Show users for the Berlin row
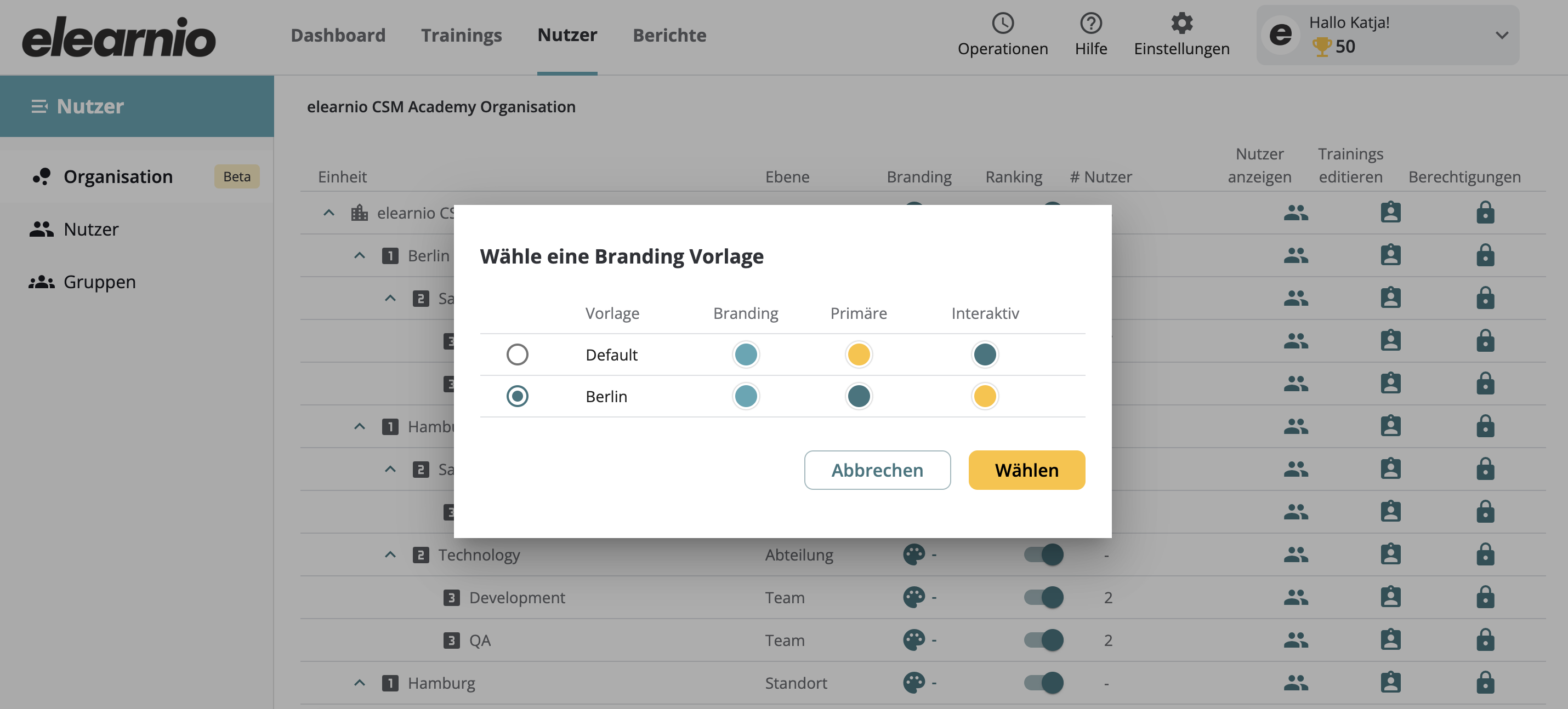1568x709 pixels. point(1296,255)
